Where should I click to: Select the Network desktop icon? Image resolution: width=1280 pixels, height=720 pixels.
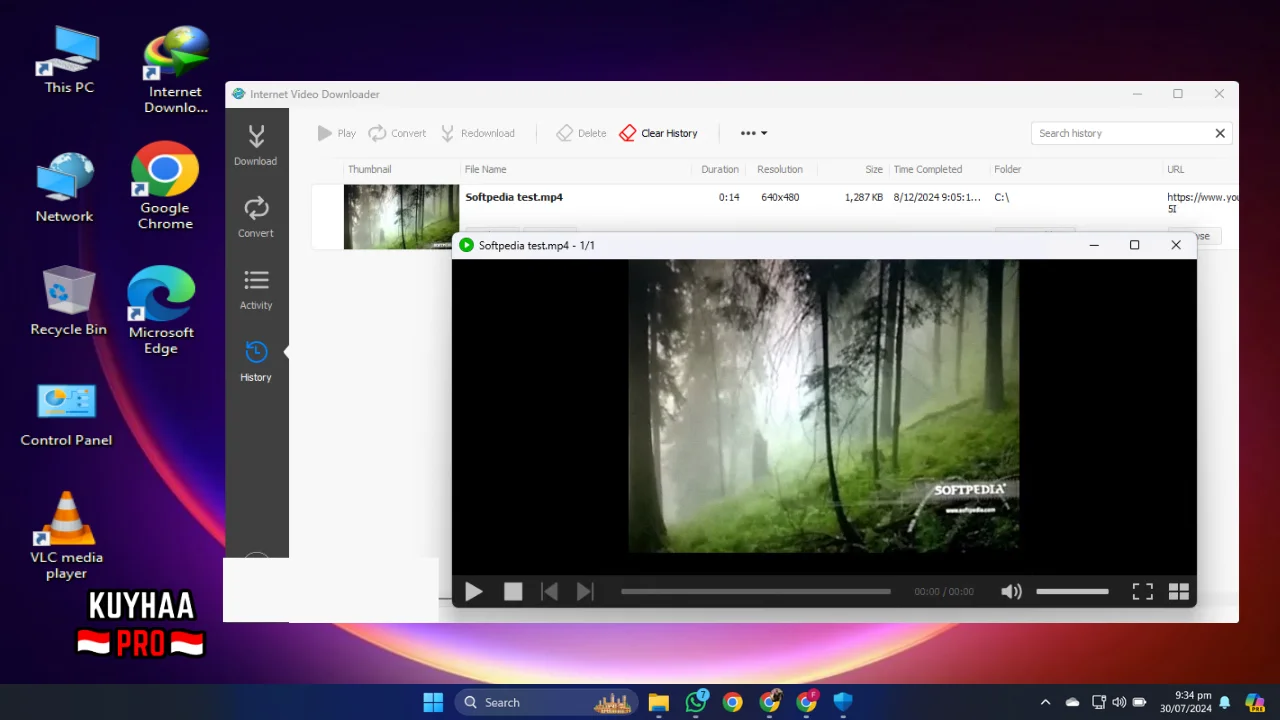(65, 188)
